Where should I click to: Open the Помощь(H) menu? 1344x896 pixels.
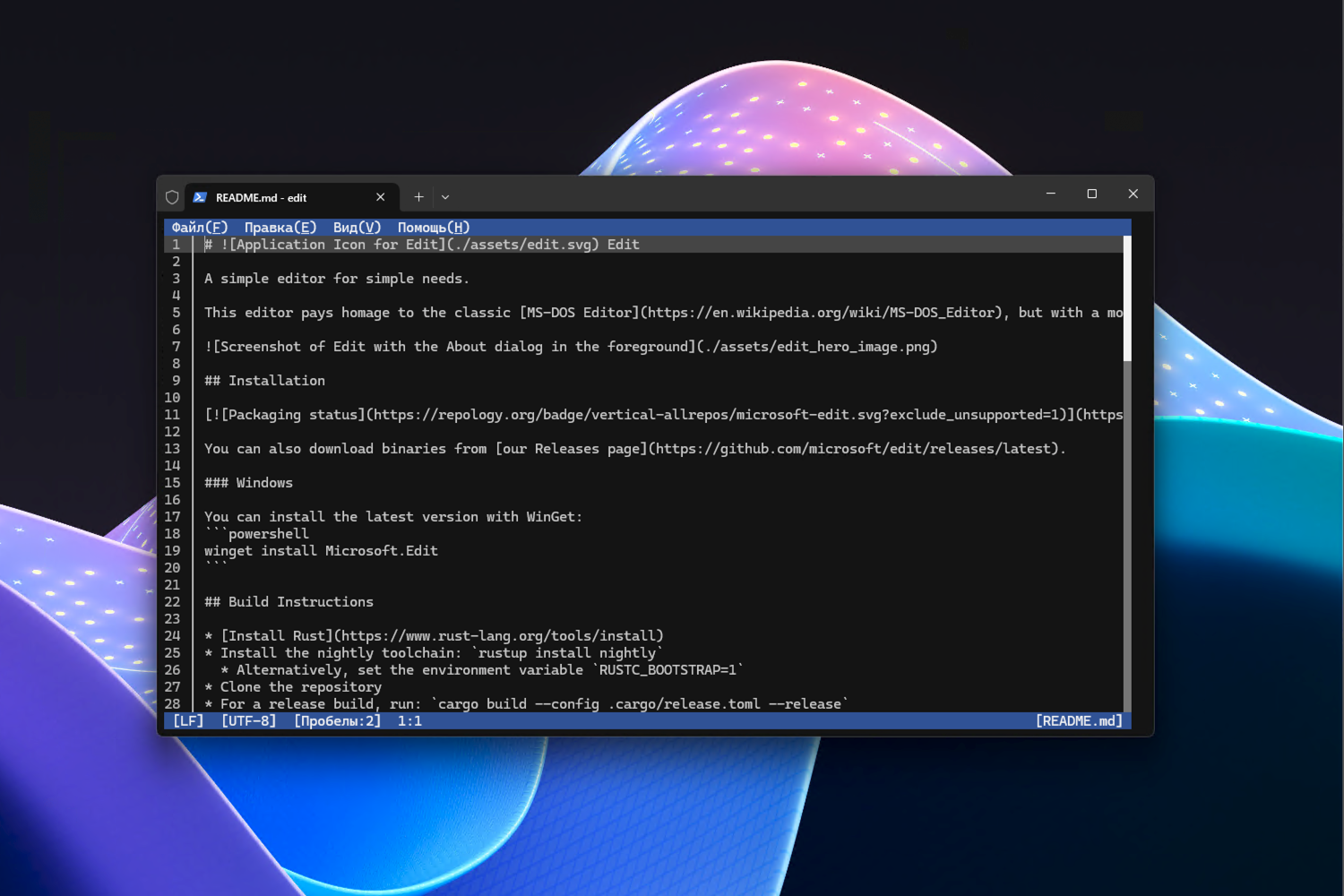tap(434, 228)
